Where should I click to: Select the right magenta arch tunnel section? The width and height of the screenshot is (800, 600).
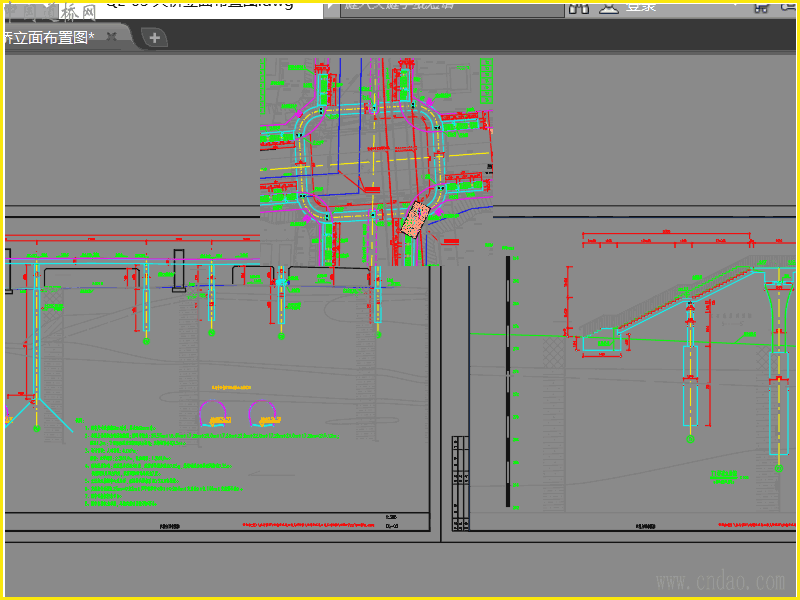click(262, 413)
